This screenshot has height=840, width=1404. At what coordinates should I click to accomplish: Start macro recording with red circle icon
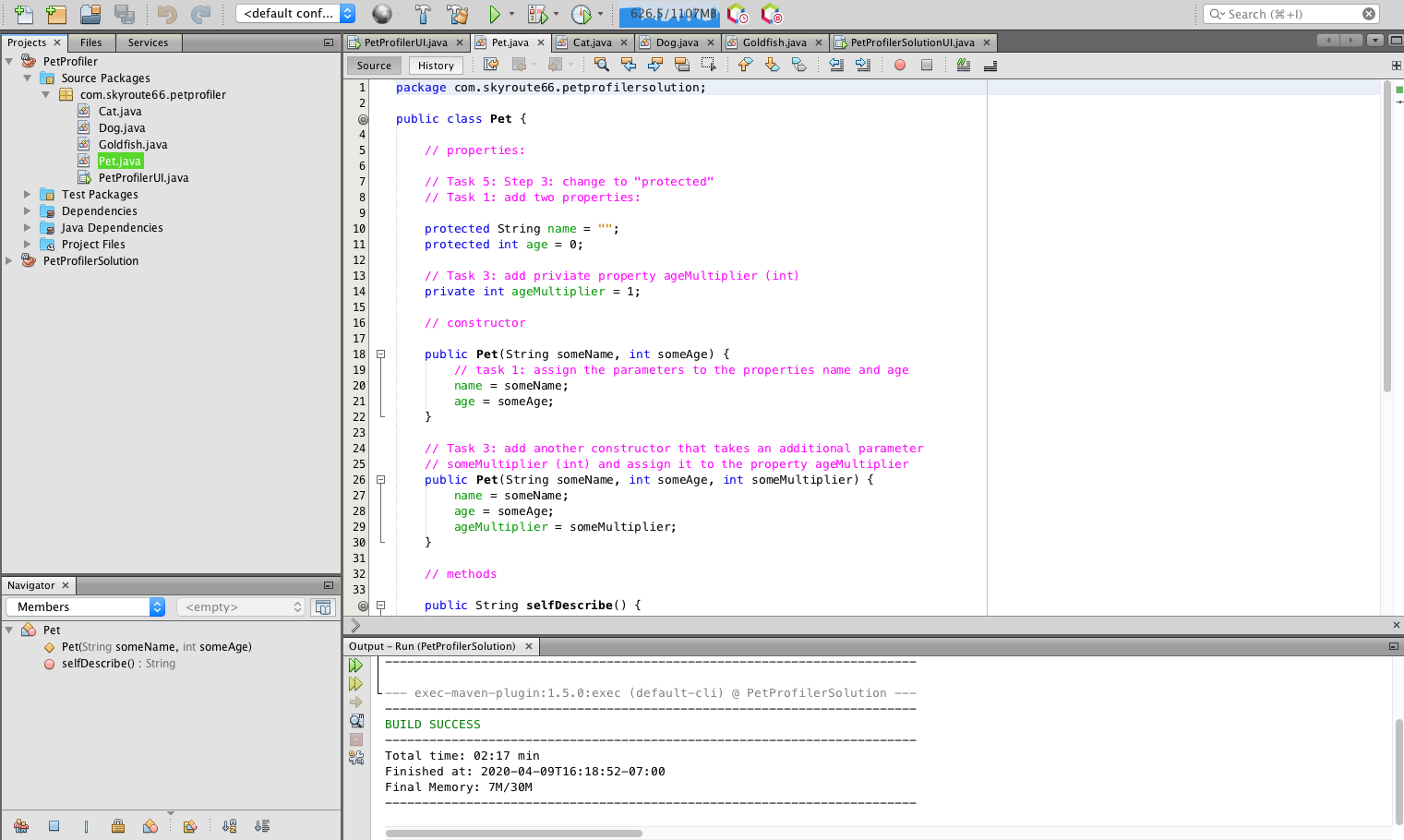click(900, 65)
